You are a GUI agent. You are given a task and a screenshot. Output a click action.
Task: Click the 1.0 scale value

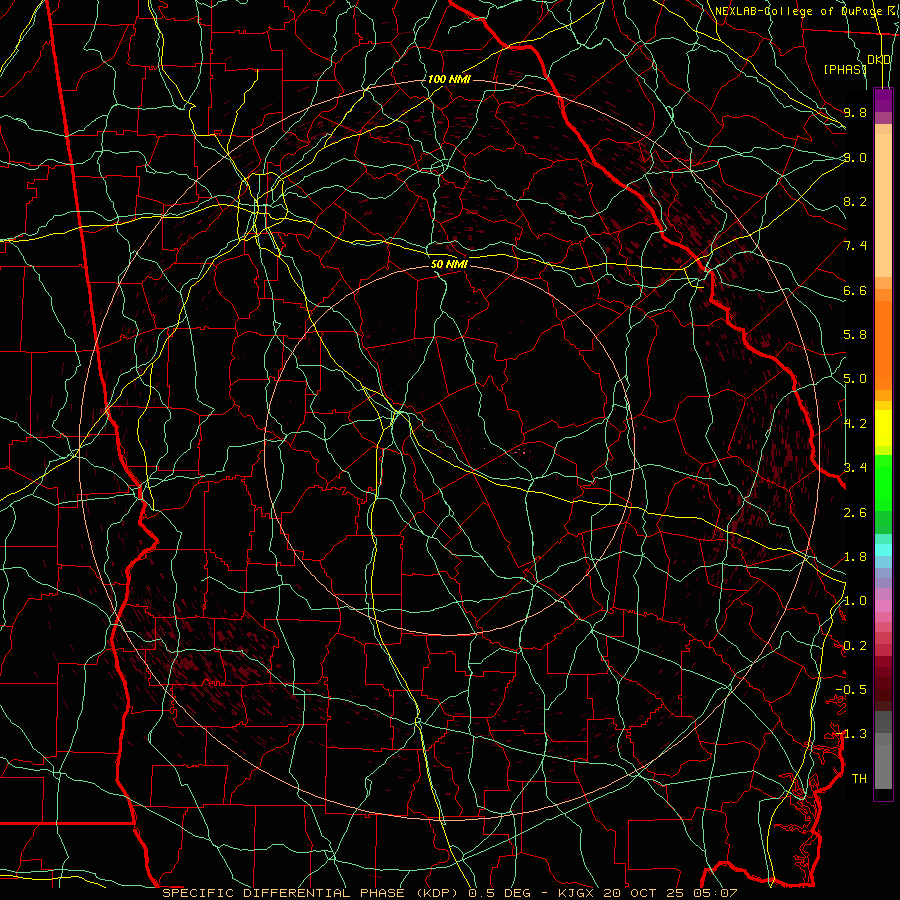(855, 601)
